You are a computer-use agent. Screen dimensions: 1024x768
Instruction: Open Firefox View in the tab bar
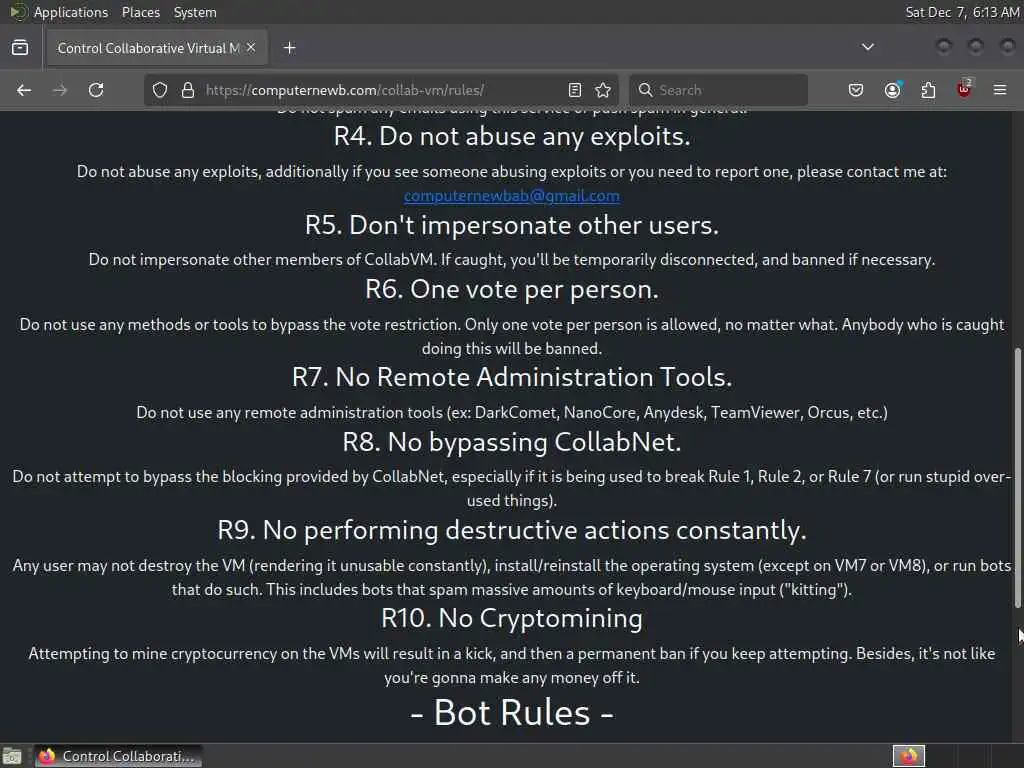coord(20,48)
